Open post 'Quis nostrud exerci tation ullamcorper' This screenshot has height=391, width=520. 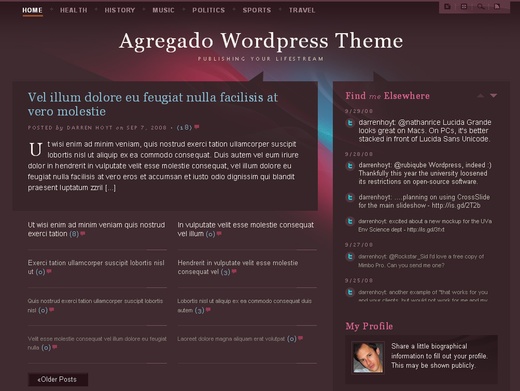pos(95,305)
